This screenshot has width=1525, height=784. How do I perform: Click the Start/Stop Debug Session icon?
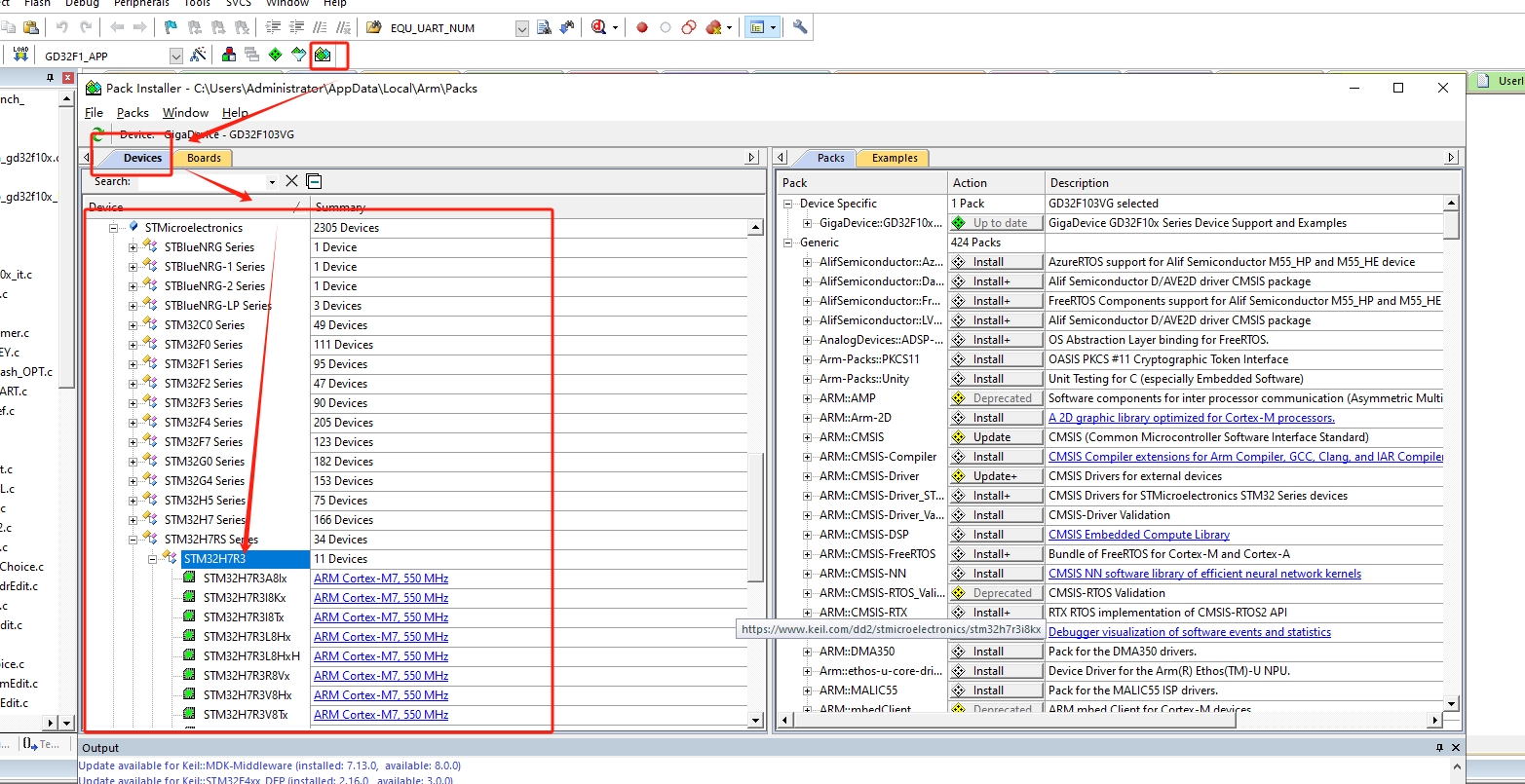598,27
